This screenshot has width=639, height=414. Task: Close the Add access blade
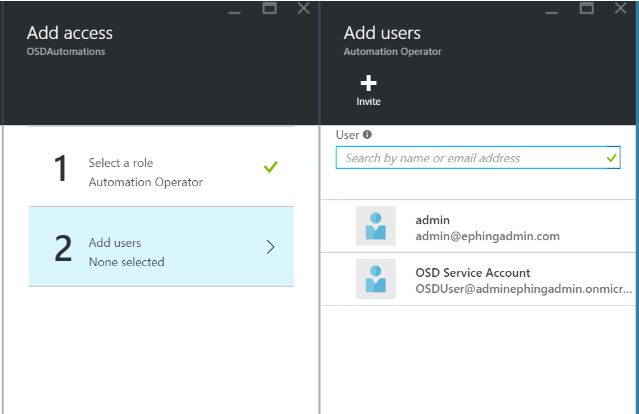[304, 8]
